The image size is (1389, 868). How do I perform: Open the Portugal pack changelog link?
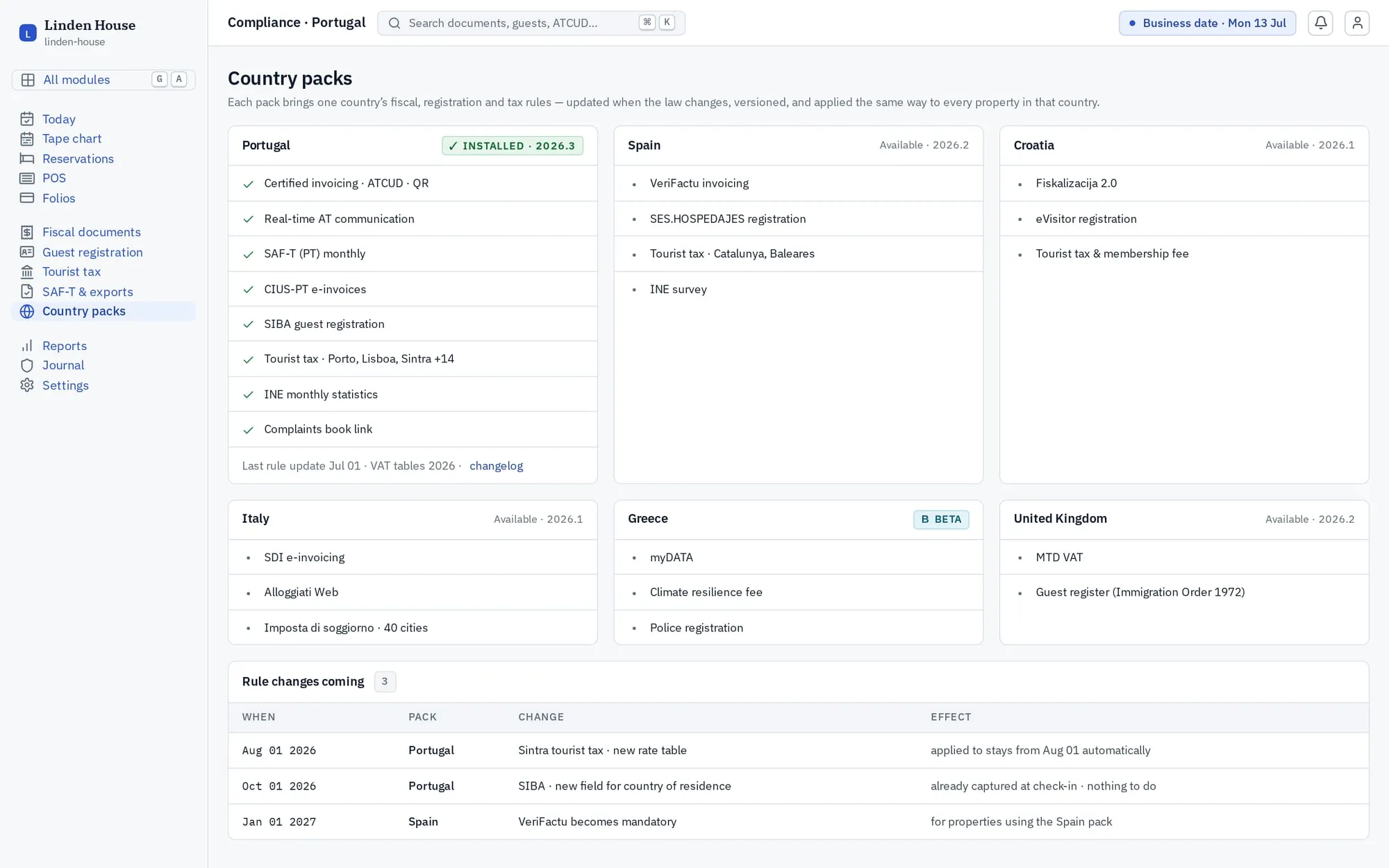pyautogui.click(x=496, y=466)
